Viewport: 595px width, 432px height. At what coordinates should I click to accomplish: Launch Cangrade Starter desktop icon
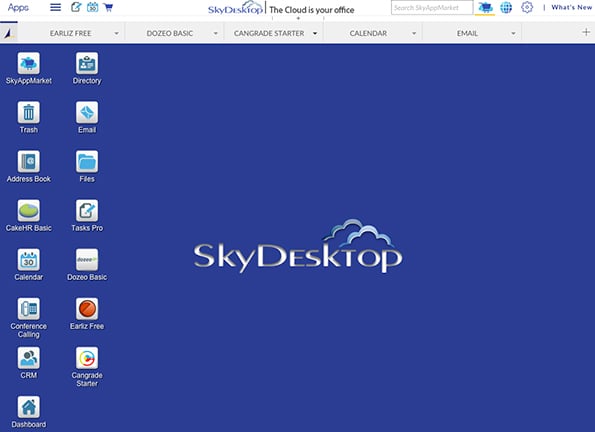point(87,358)
